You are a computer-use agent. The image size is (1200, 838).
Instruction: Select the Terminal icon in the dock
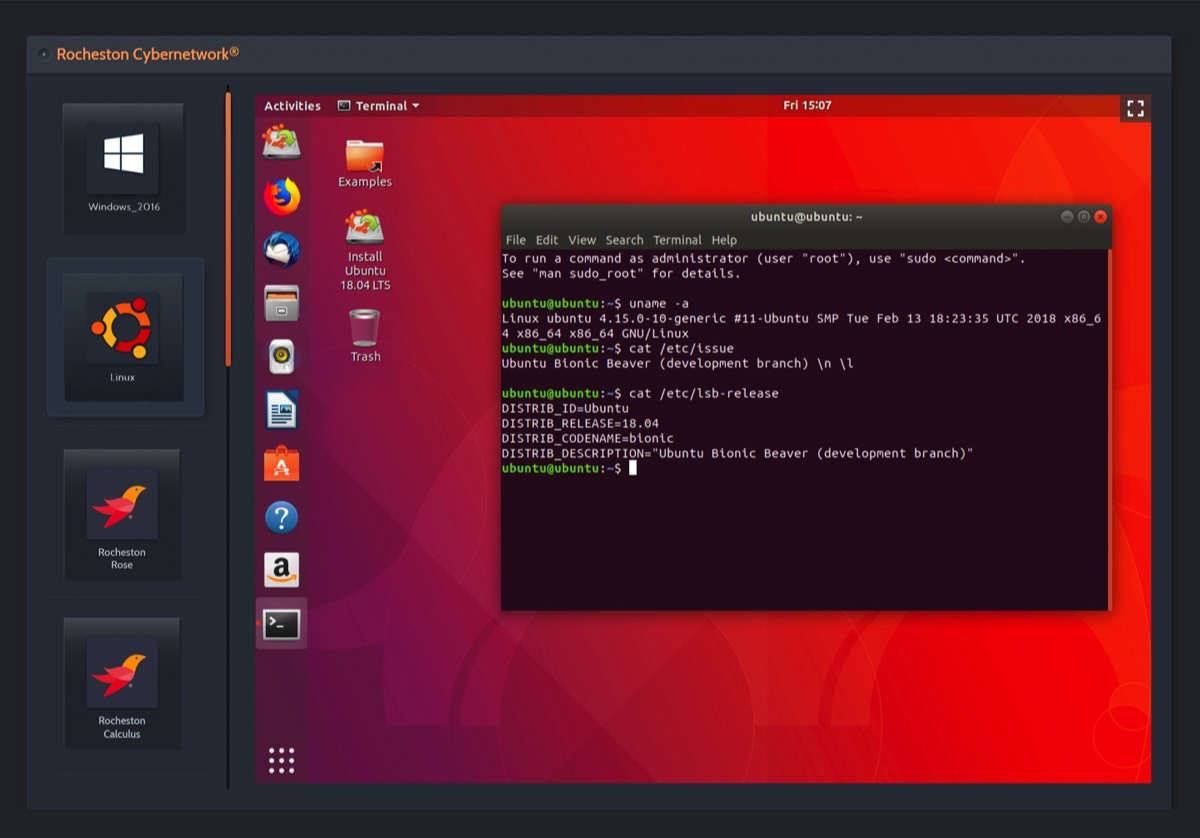click(x=282, y=624)
